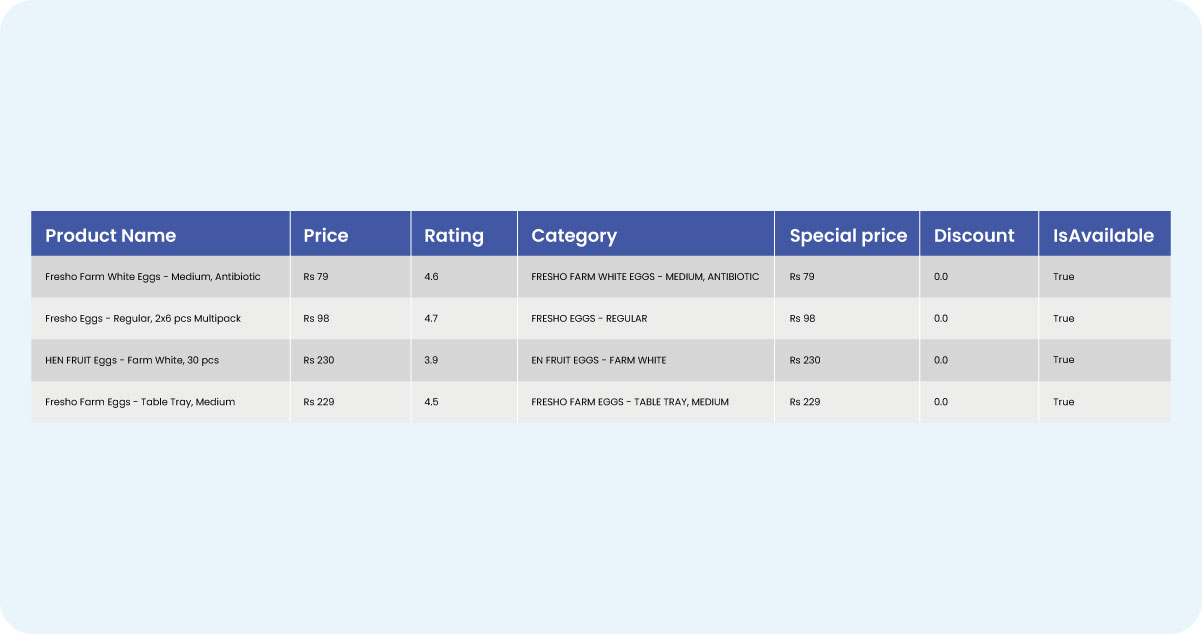Select FRESHO FARM EGGS - TABLE TRAY, MEDIUM category
This screenshot has height=634, width=1202.
click(x=630, y=402)
